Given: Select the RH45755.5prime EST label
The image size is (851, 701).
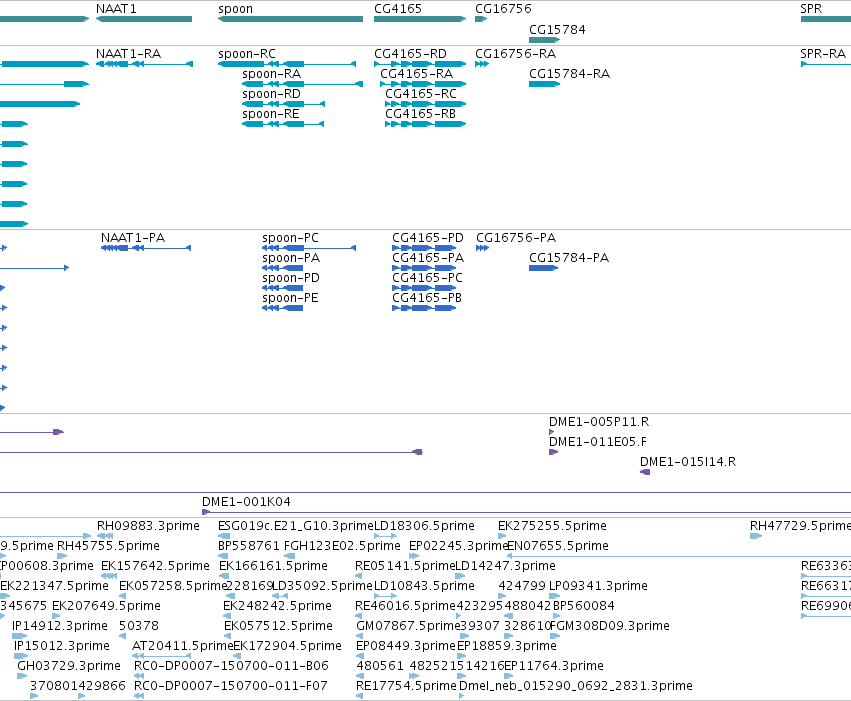Looking at the screenshot, I should (x=109, y=546).
